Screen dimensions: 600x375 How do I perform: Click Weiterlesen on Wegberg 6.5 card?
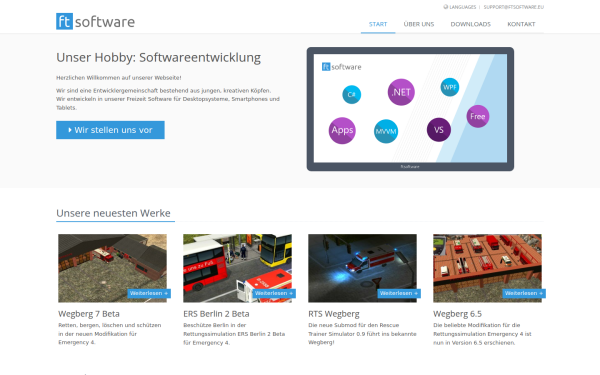click(x=524, y=293)
